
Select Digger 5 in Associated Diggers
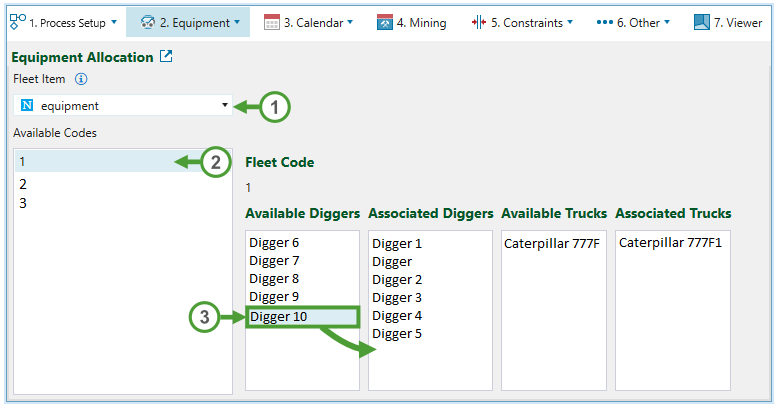click(397, 334)
